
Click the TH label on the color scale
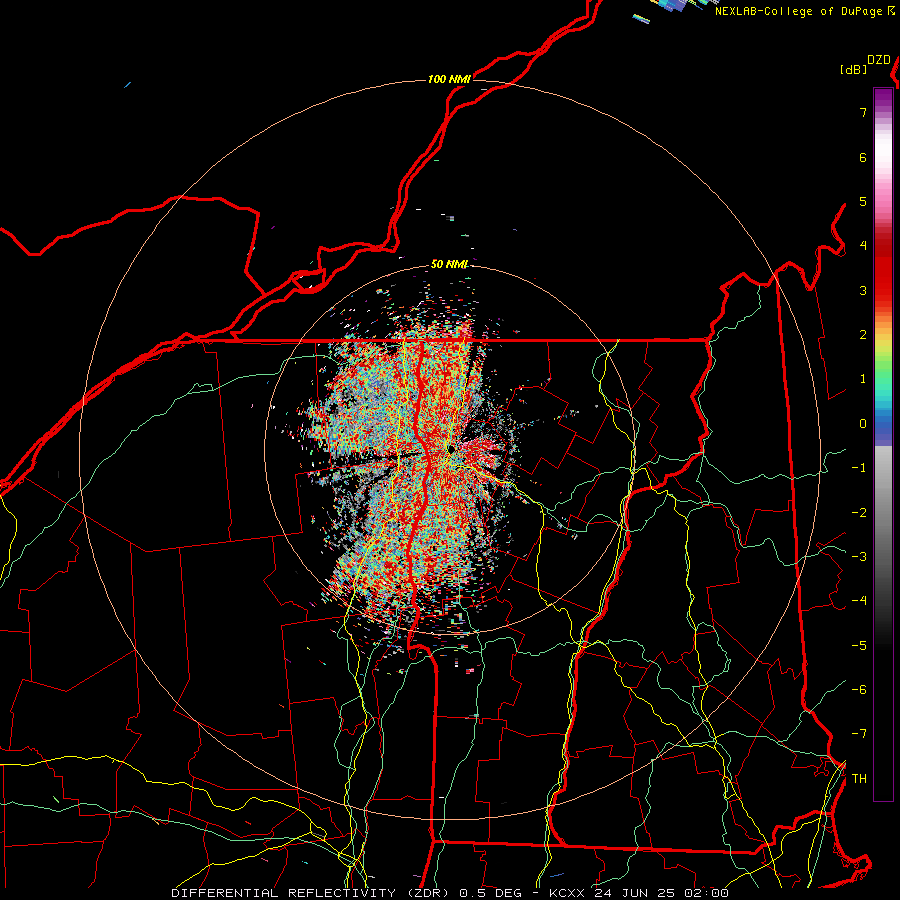coord(859,779)
